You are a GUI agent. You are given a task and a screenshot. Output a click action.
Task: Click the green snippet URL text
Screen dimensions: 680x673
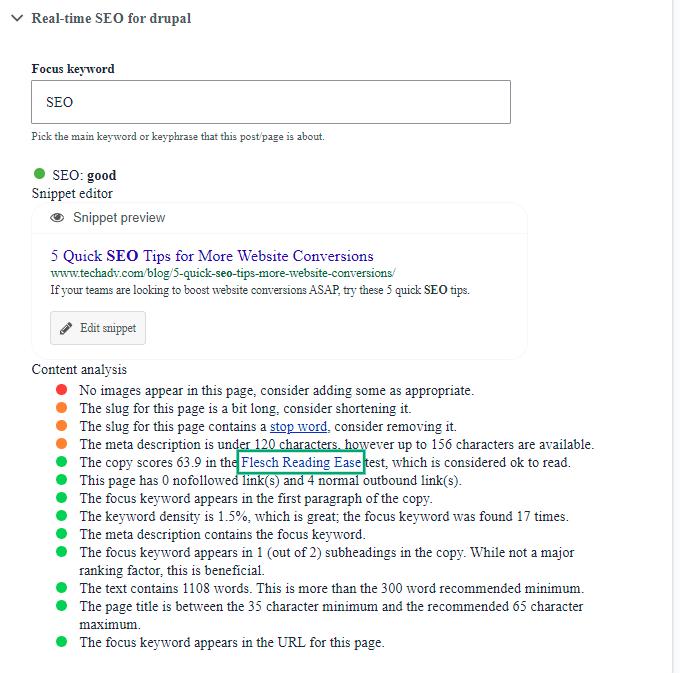click(223, 273)
